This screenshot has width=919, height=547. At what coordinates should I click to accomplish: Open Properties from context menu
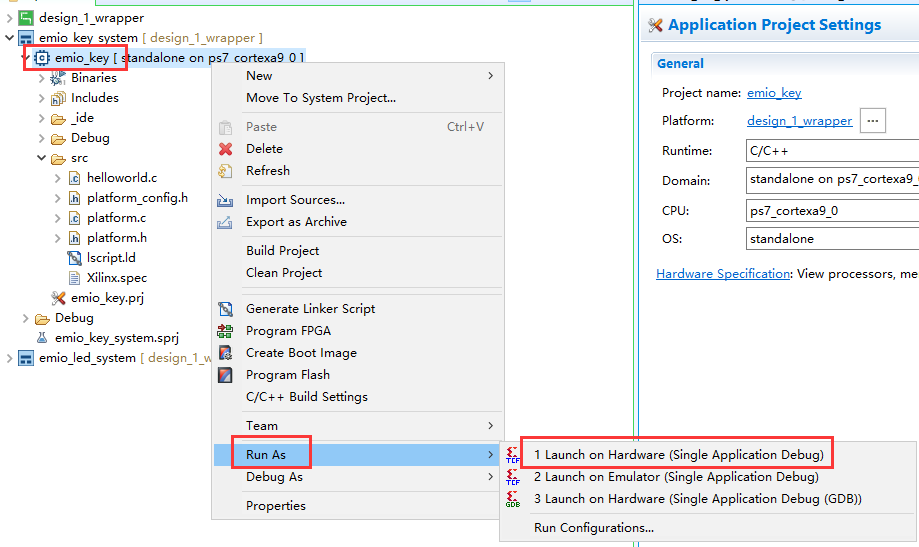tap(358, 506)
